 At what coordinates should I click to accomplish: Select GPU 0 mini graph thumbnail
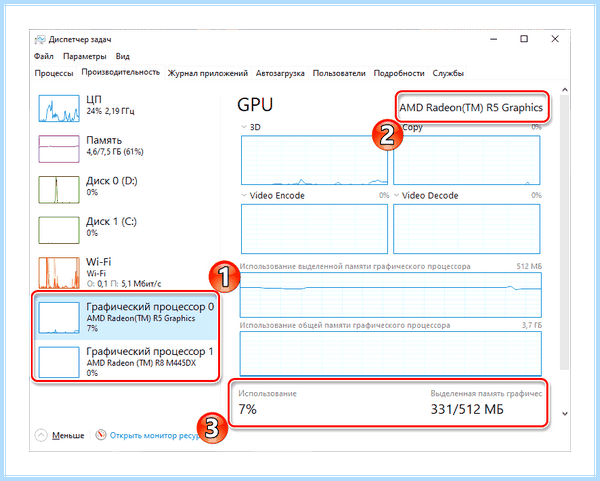coord(59,318)
